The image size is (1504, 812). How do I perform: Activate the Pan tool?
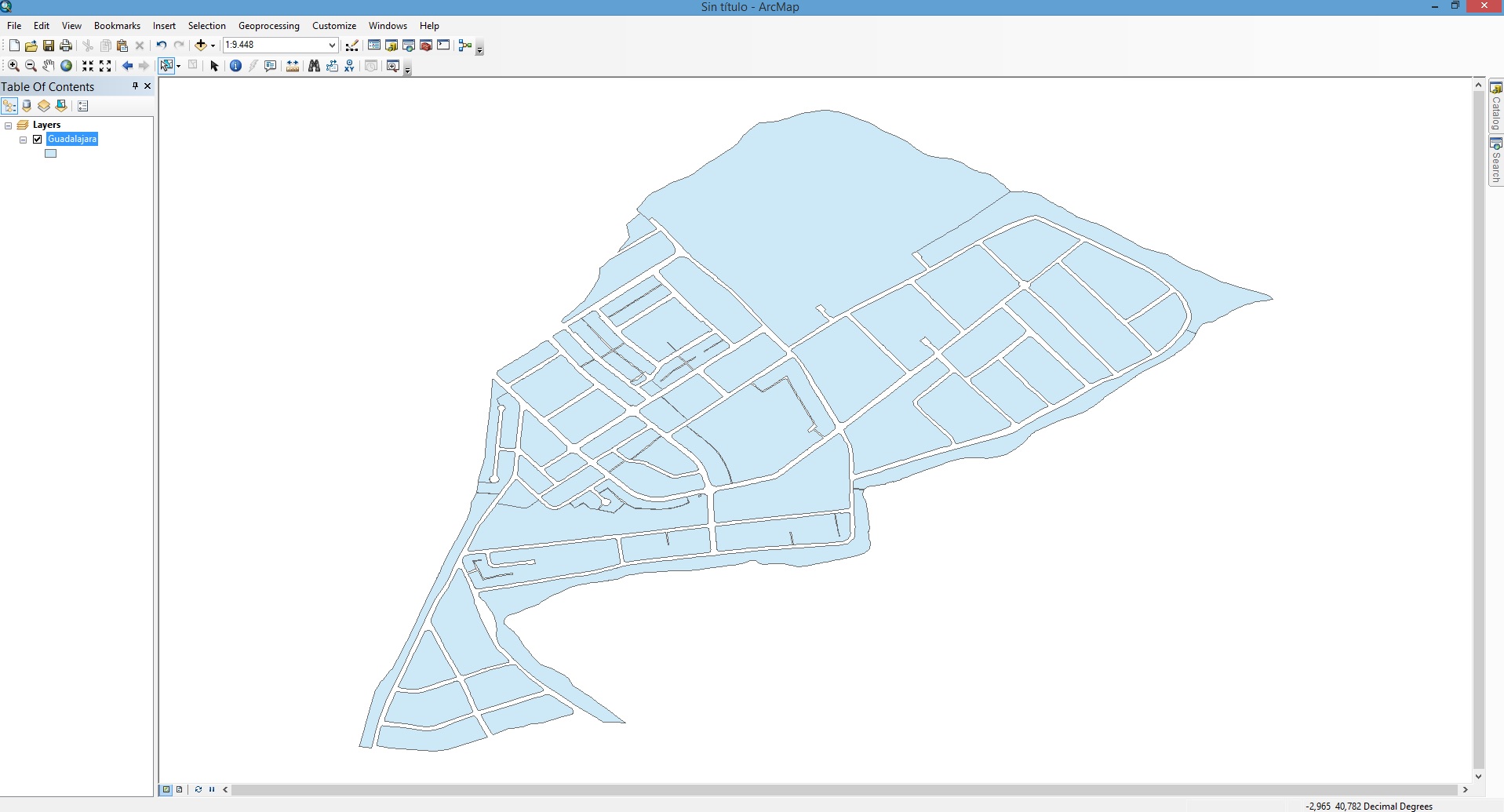(48, 66)
